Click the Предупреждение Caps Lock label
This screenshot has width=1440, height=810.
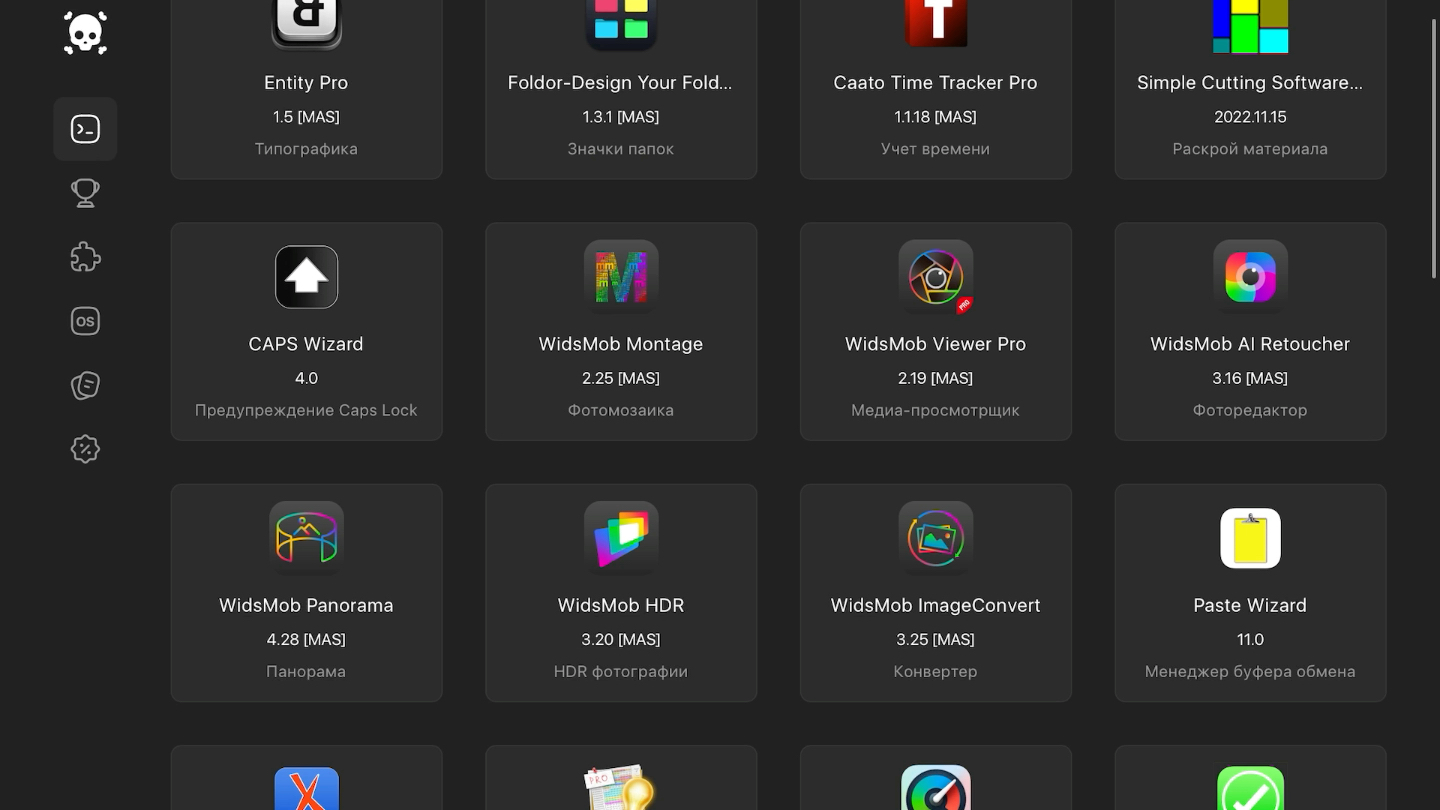coord(306,410)
